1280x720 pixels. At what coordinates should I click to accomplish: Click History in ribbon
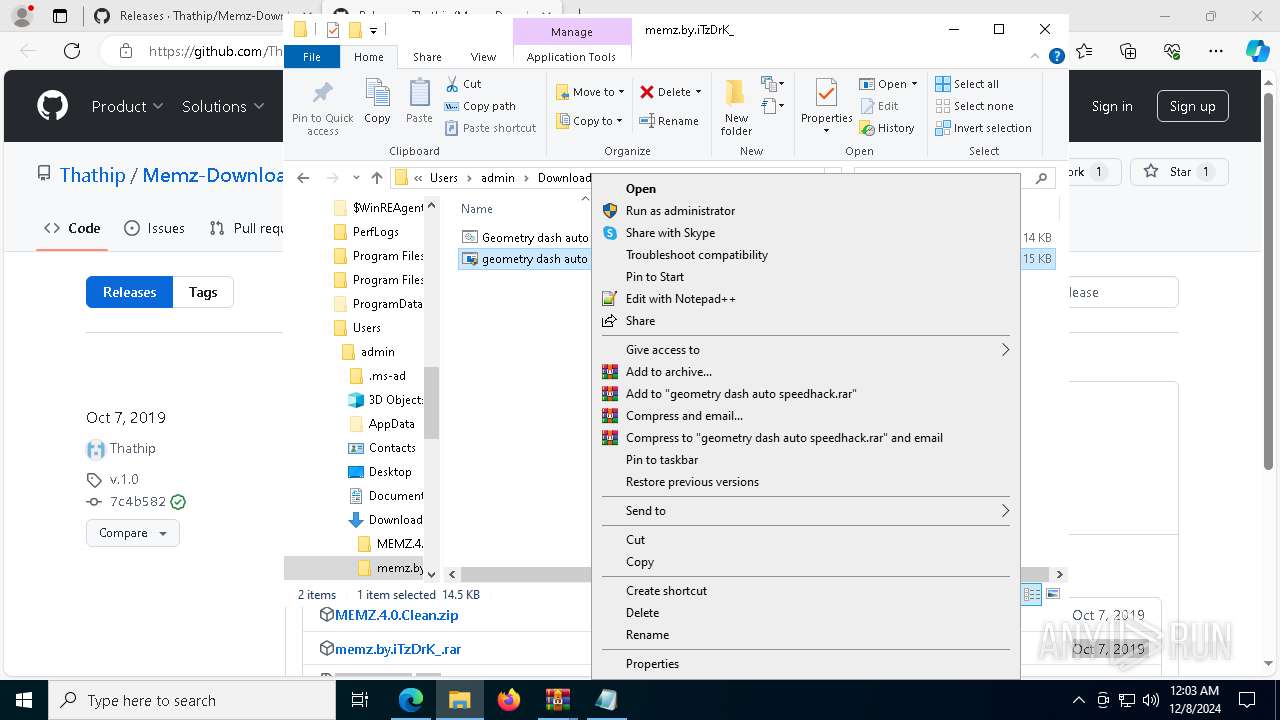[887, 128]
